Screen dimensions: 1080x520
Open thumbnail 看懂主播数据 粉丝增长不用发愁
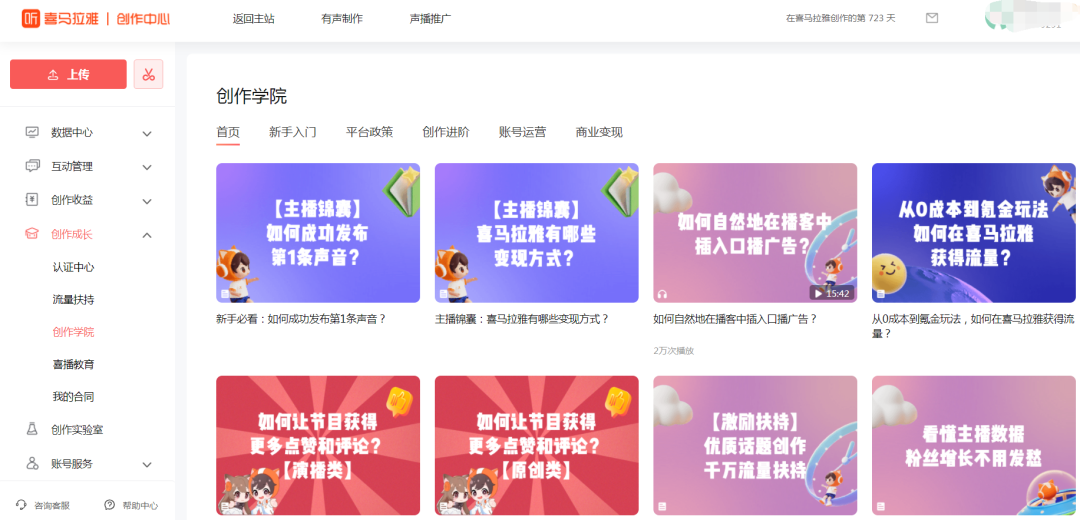click(x=974, y=446)
